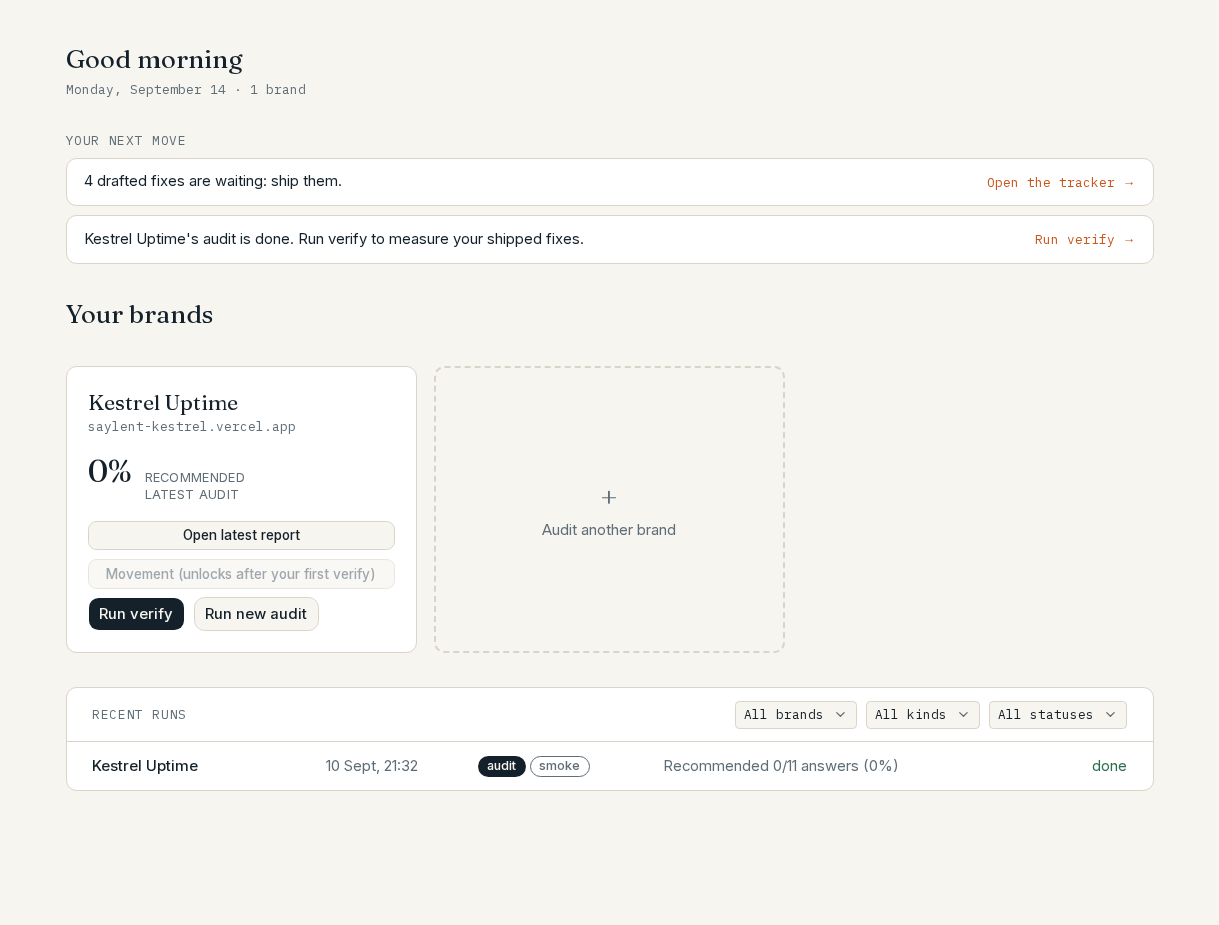Select Audit another brand card text
The height and width of the screenshot is (925, 1219).
(x=609, y=530)
